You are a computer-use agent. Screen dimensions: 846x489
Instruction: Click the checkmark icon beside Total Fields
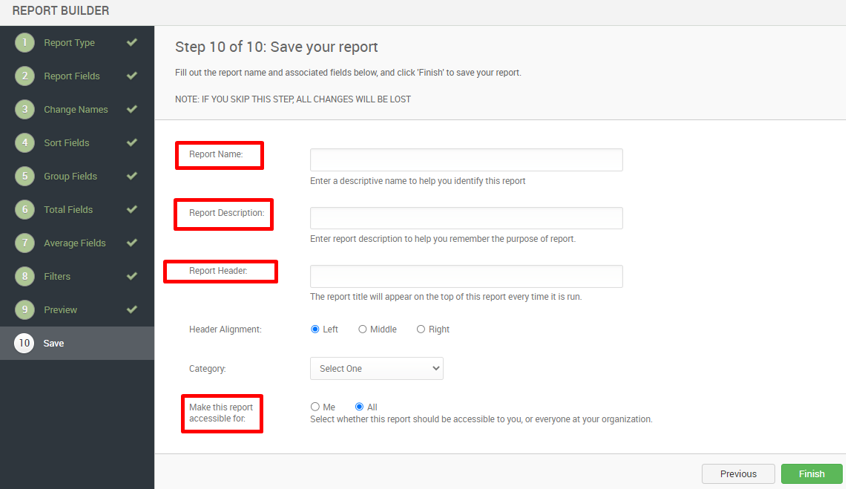(x=132, y=209)
